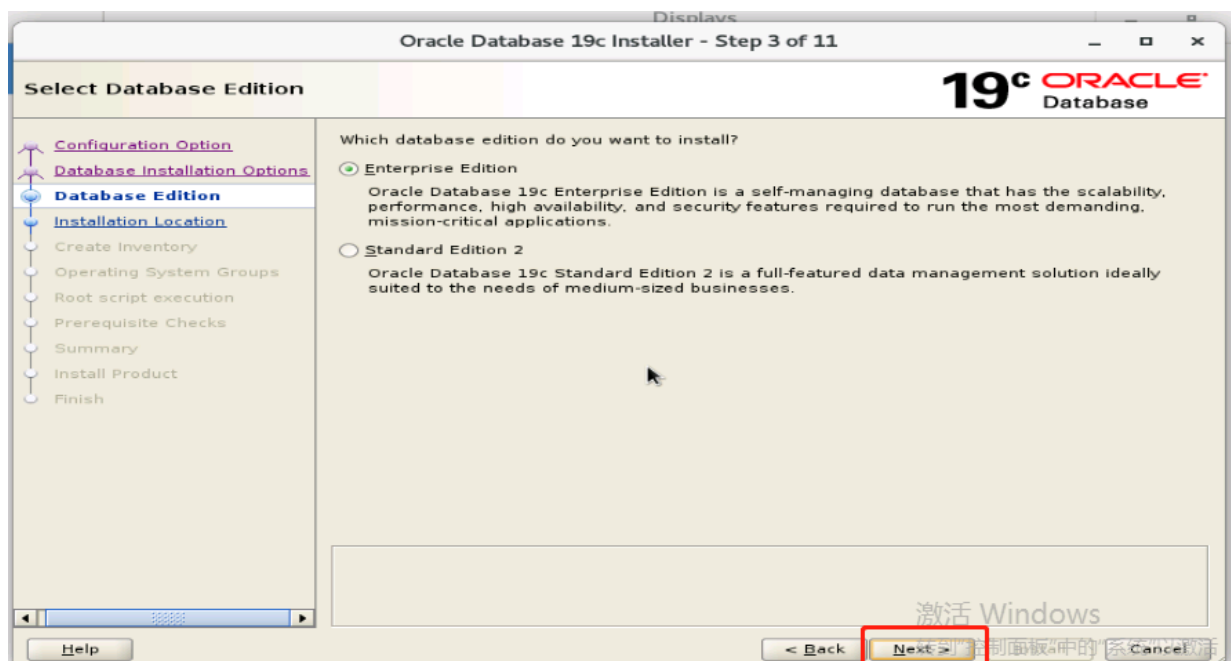
Task: Open the Installation Location step link
Action: [140, 222]
